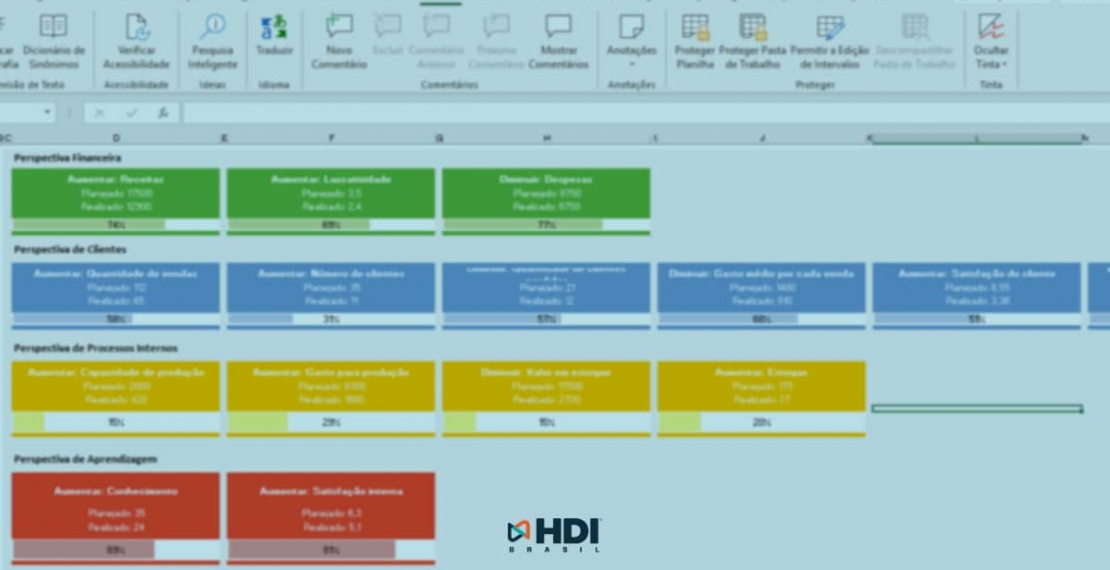Click the 74% progress bar under Receitas
Image resolution: width=1110 pixels, height=570 pixels.
click(x=115, y=224)
